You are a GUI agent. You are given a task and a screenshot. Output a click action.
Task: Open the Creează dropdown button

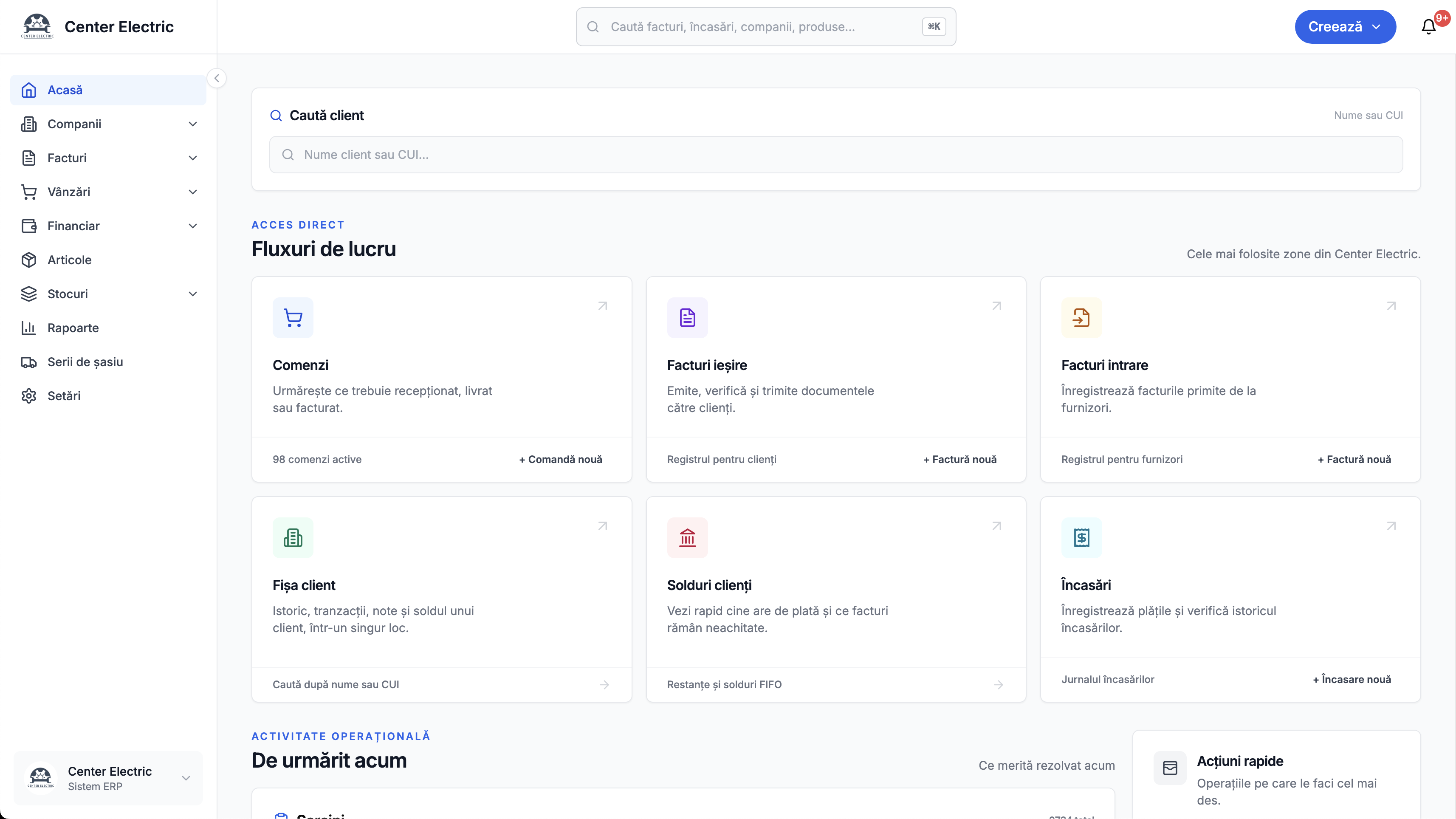pos(1345,27)
